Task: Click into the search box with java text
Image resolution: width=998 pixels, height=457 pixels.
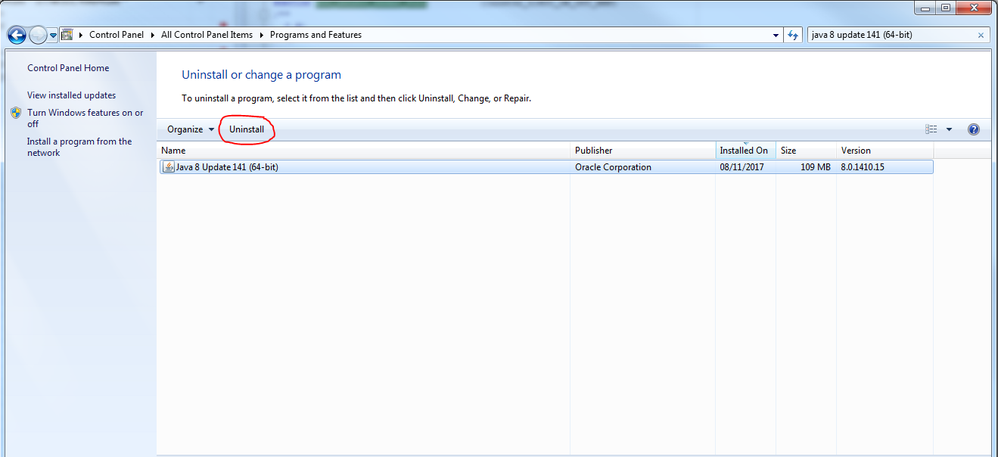Action: [x=891, y=35]
